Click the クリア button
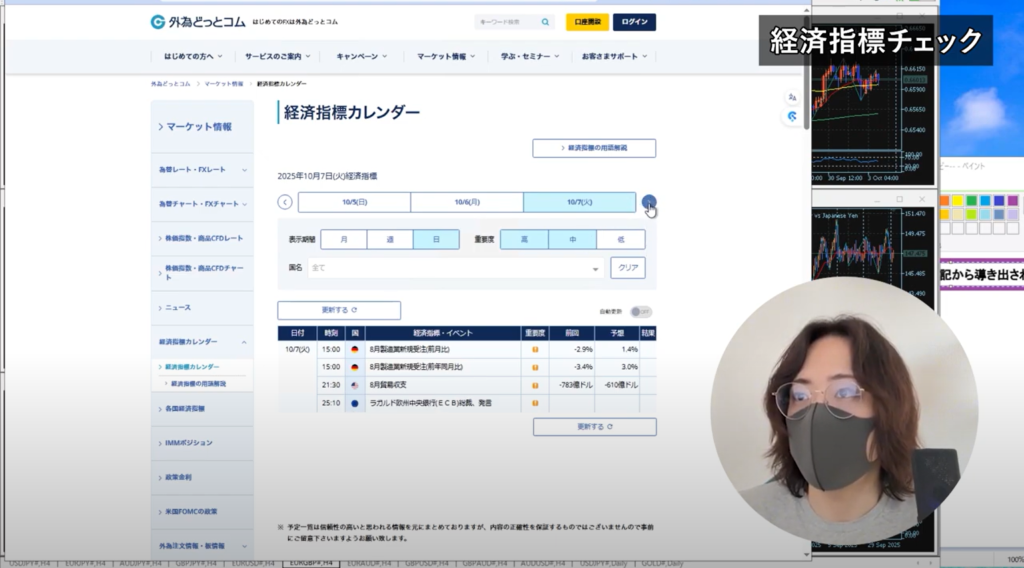1024x568 pixels. click(x=627, y=268)
